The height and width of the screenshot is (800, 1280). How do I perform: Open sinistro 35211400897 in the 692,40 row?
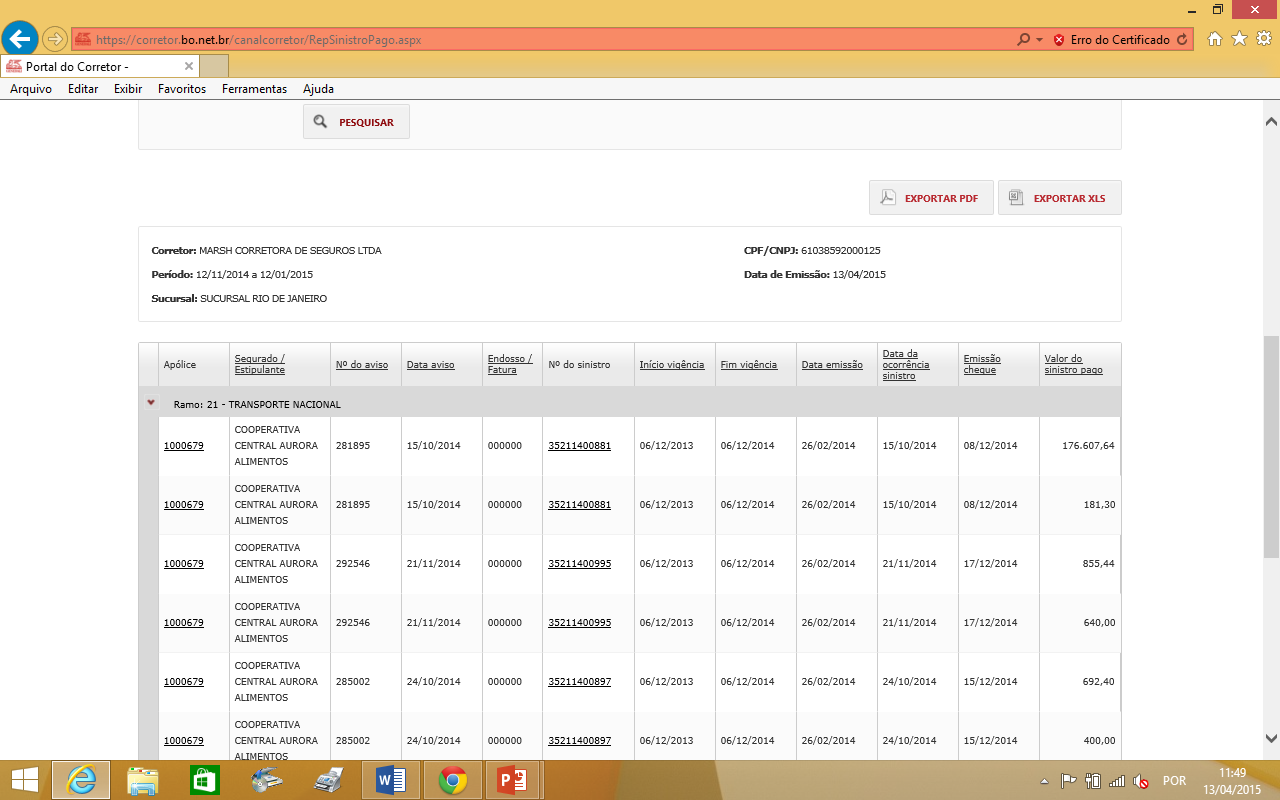tap(579, 682)
